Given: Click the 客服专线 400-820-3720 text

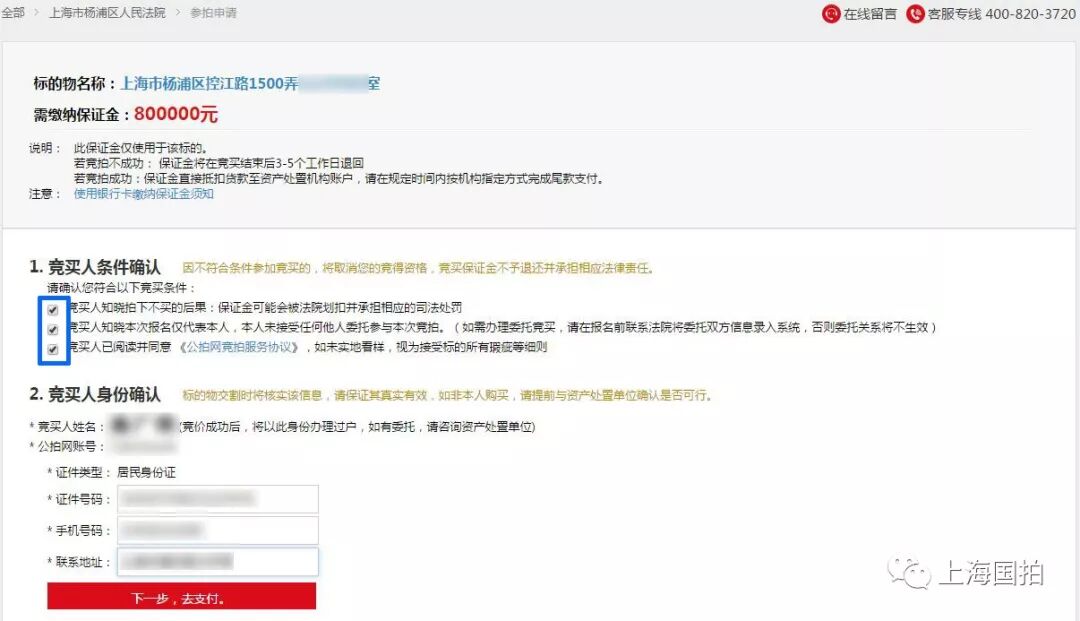Looking at the screenshot, I should point(1001,14).
